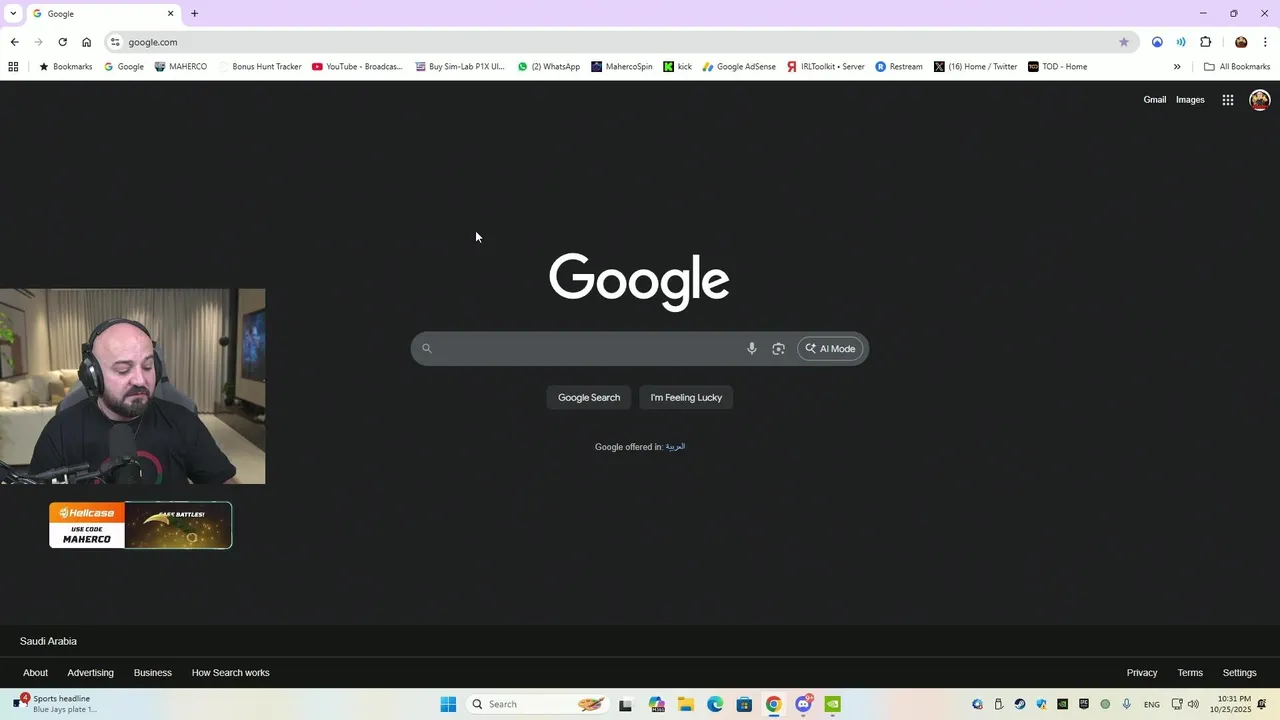Open Microsoft Store from the taskbar

click(x=744, y=704)
